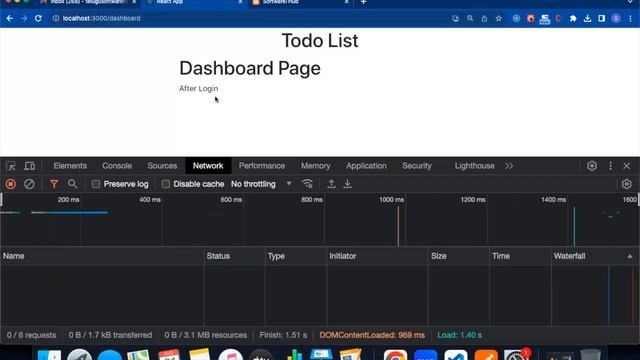
Task: Reload the dashboard page
Action: click(x=38, y=18)
